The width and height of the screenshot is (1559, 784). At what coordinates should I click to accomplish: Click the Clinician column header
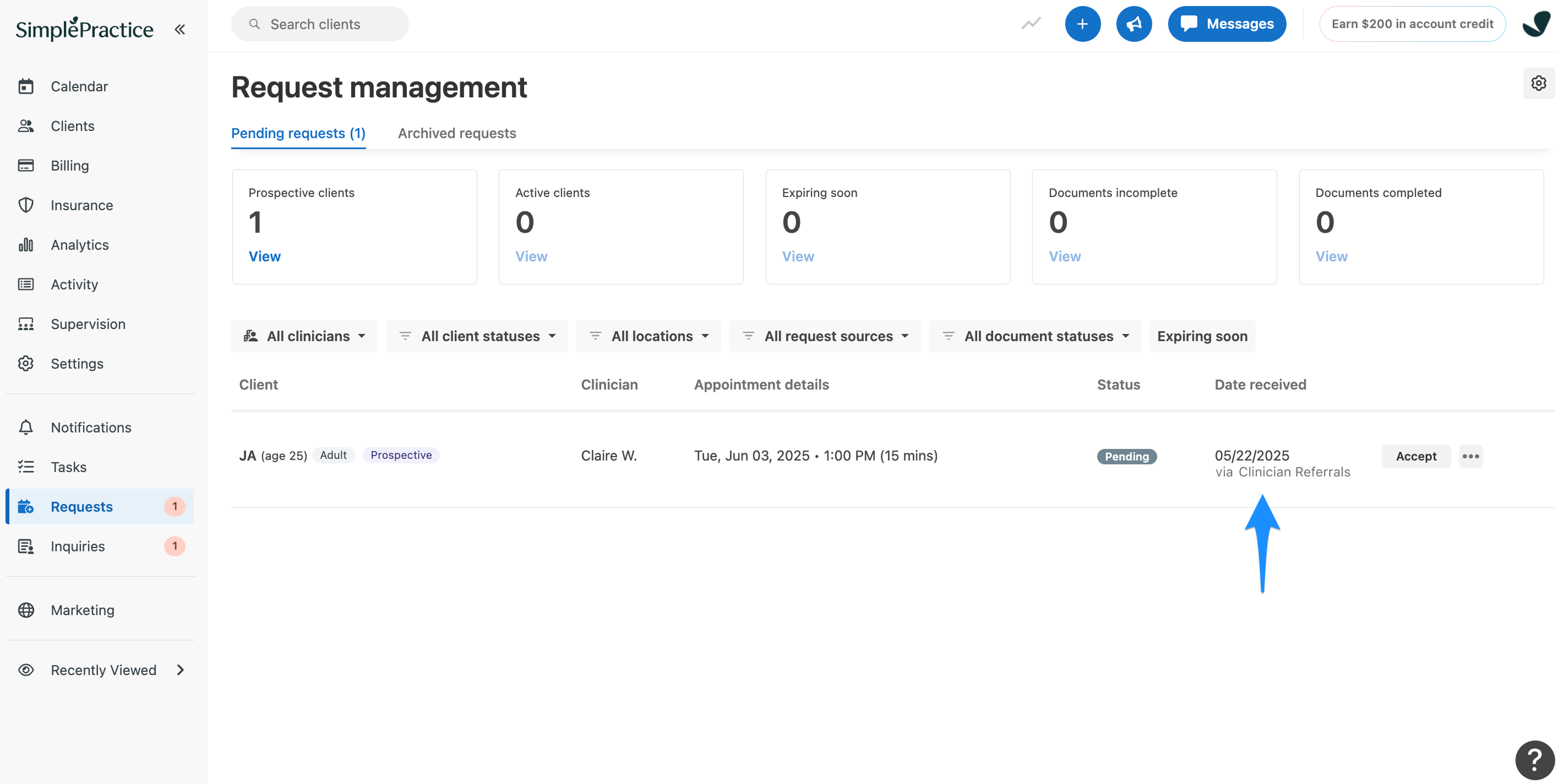pyautogui.click(x=609, y=385)
